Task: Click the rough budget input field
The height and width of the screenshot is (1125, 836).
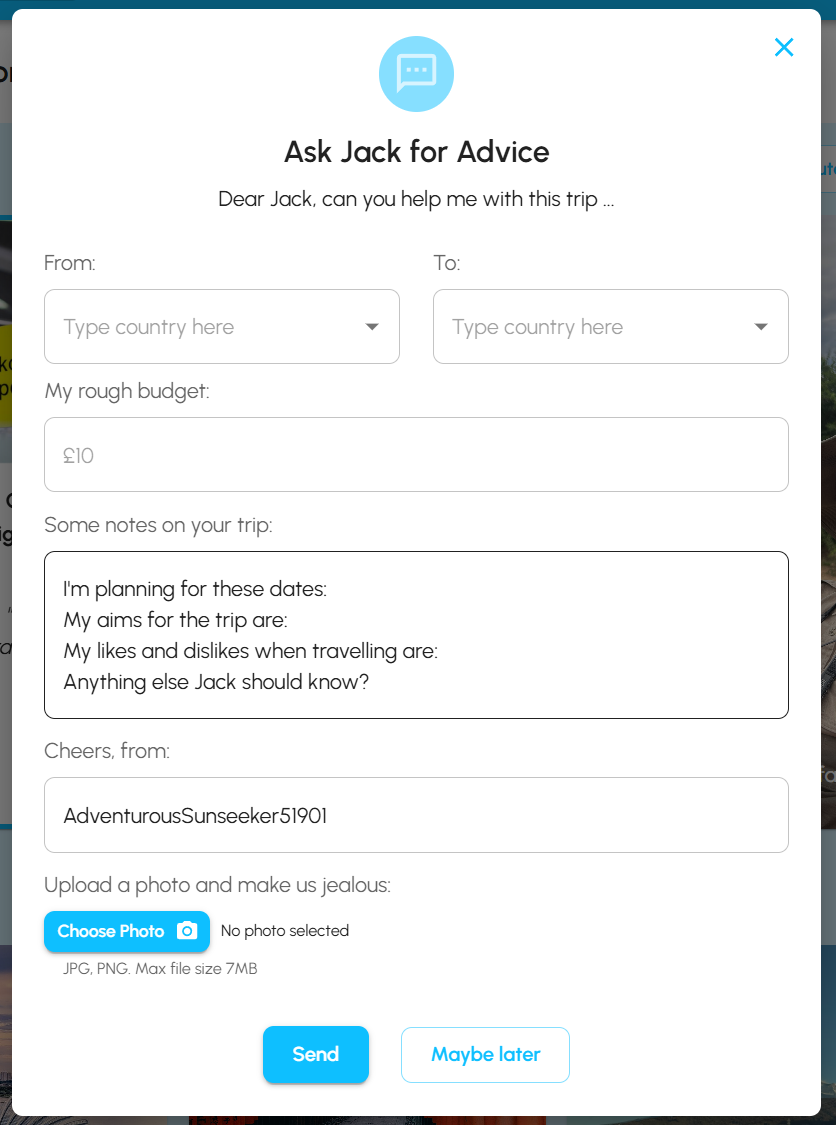Action: (416, 455)
